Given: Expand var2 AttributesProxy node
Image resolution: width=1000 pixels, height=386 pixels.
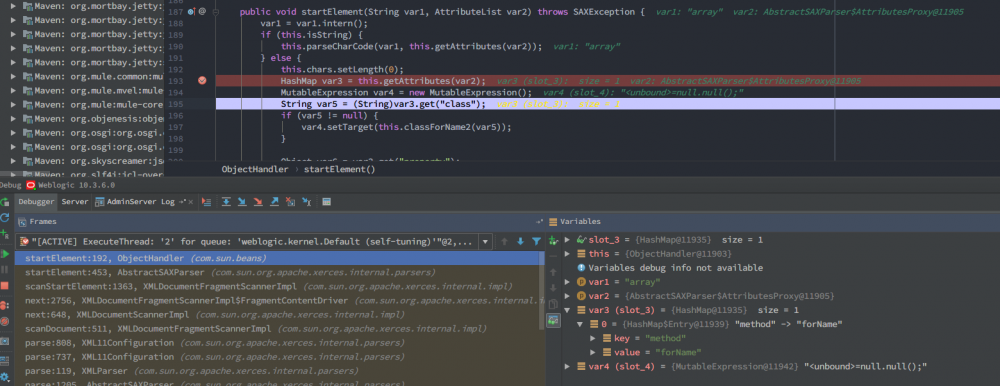Looking at the screenshot, I should point(568,296).
